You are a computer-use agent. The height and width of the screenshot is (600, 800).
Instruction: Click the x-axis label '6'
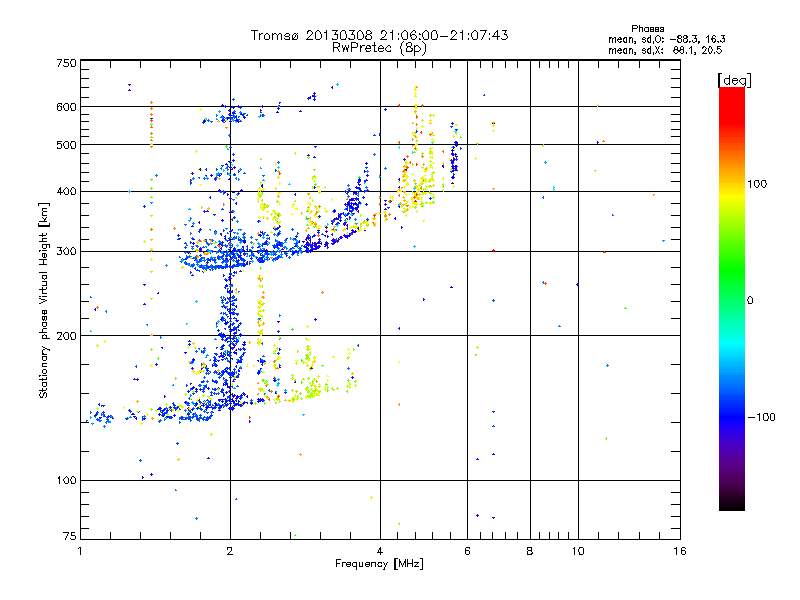tap(467, 551)
